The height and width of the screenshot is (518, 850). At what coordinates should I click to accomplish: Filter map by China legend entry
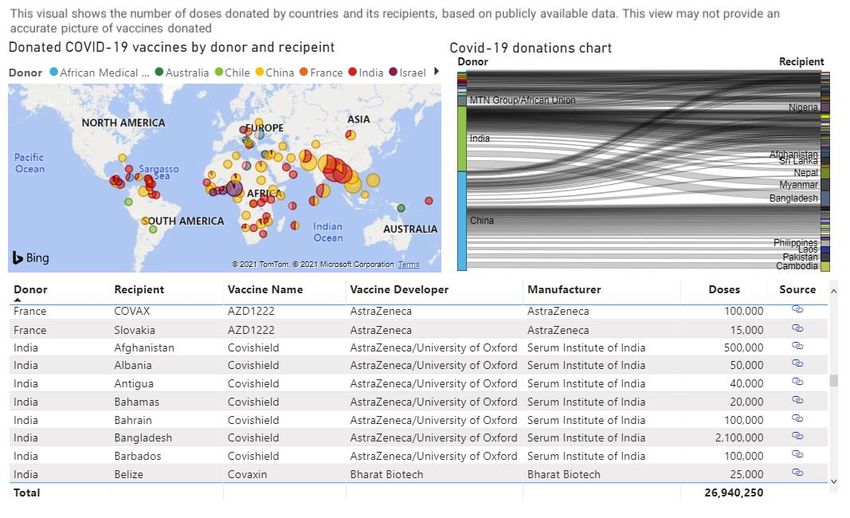pos(275,73)
